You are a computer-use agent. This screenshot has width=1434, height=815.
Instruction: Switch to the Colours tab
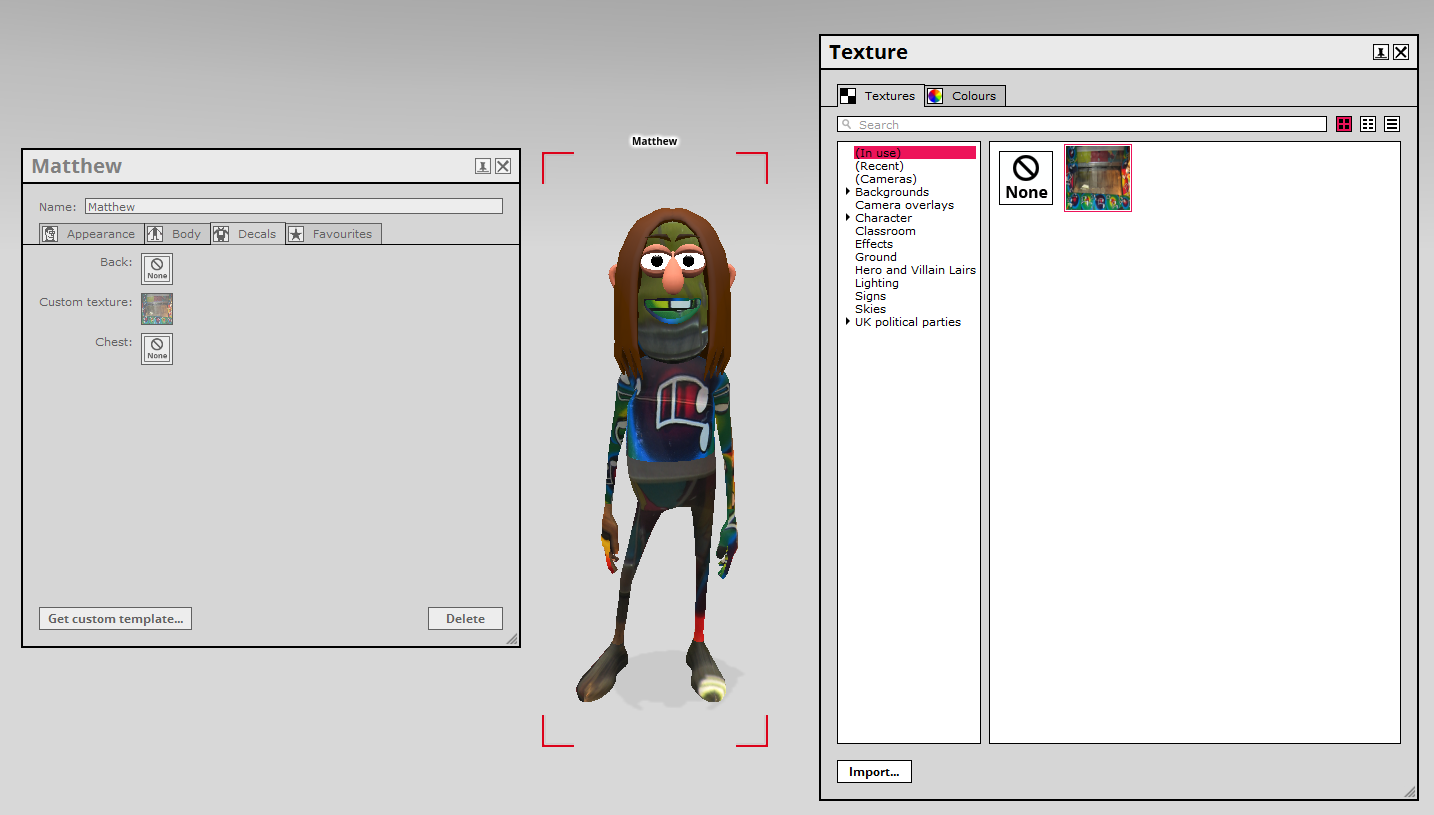tap(973, 95)
